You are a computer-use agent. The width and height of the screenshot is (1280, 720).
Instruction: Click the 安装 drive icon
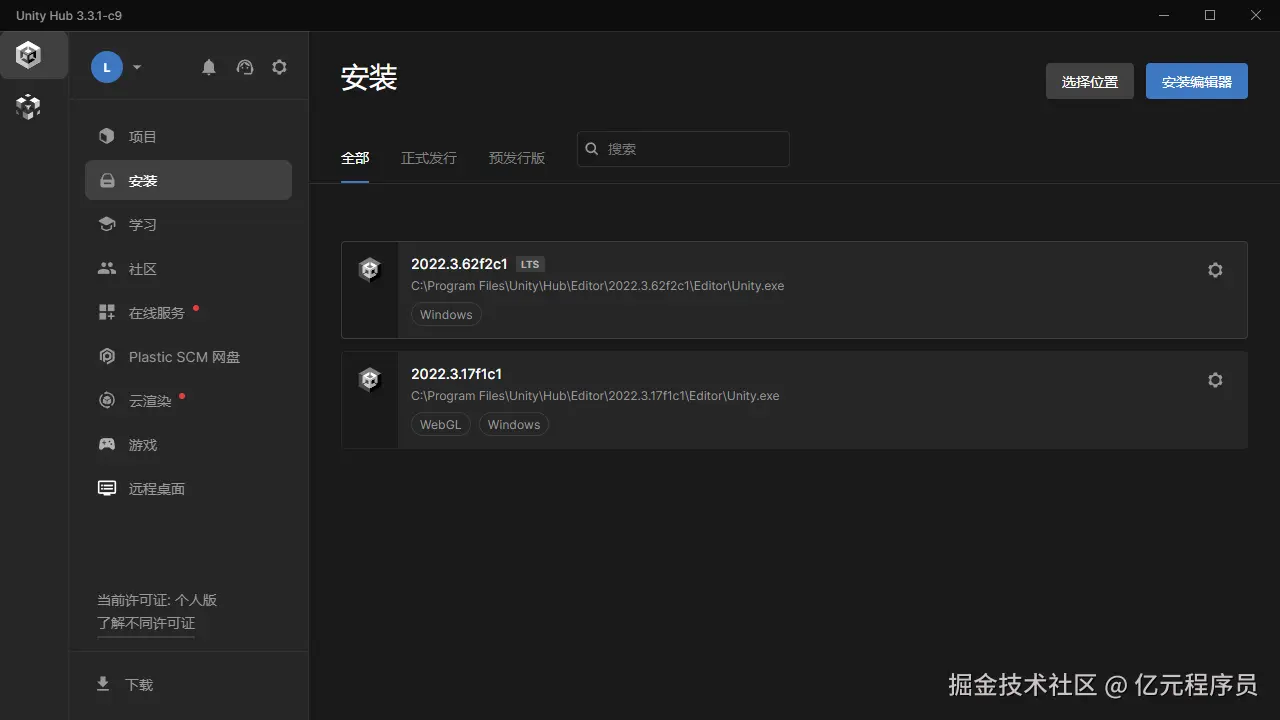(107, 181)
